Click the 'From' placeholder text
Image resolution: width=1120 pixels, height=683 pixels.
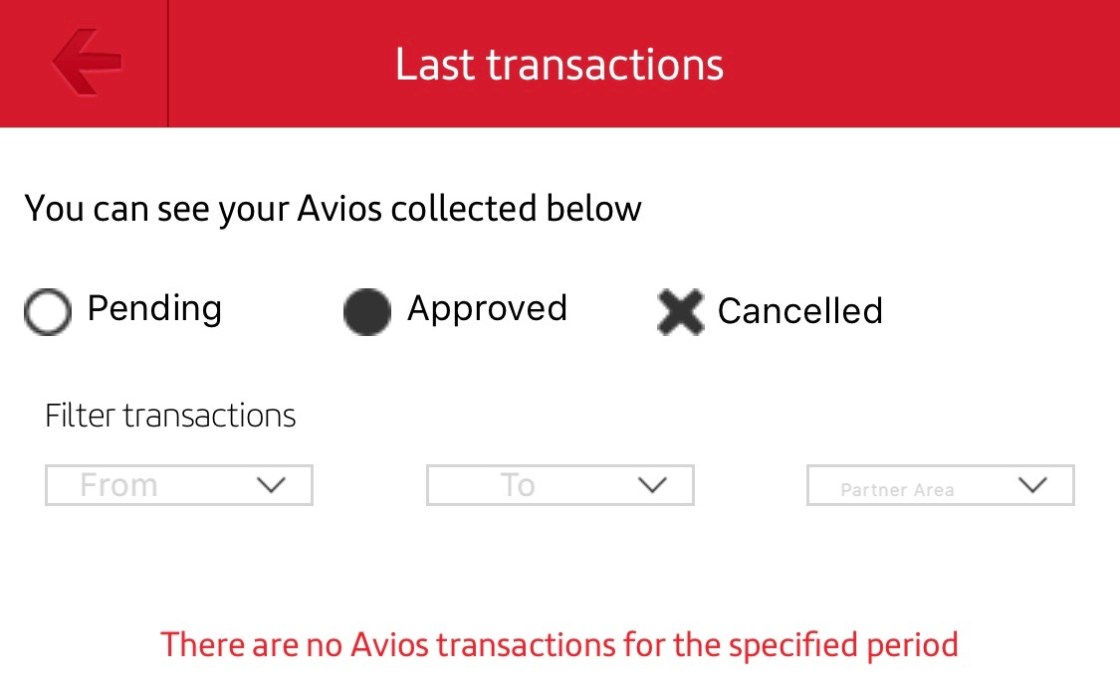tap(119, 485)
